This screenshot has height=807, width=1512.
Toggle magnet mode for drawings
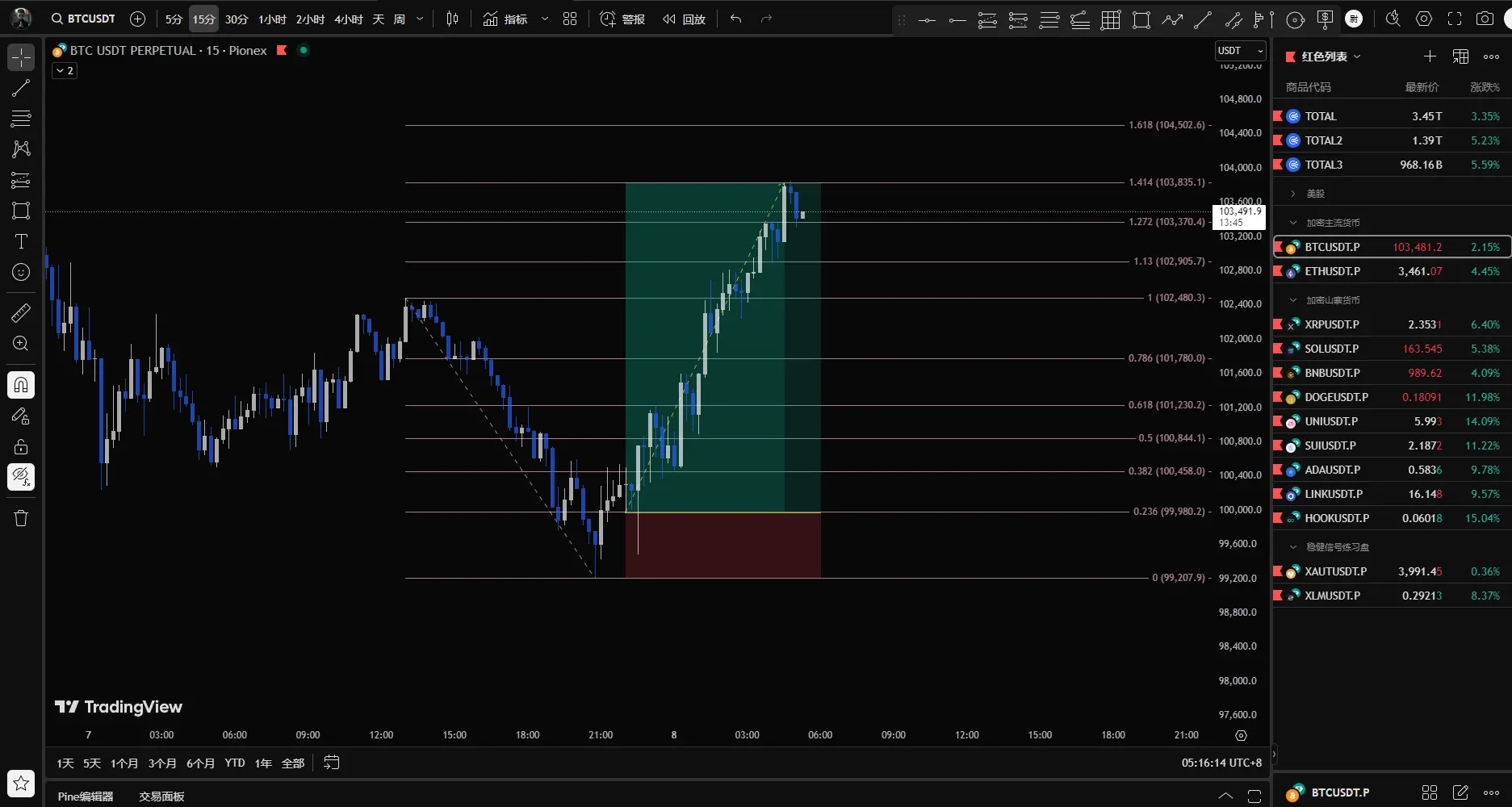pyautogui.click(x=21, y=385)
